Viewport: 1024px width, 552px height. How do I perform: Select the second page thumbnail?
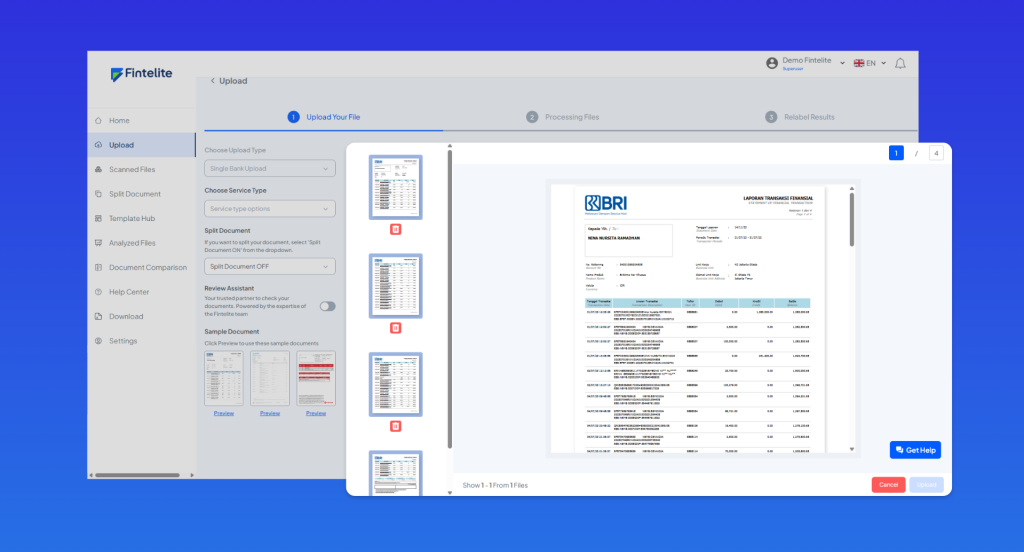[395, 285]
